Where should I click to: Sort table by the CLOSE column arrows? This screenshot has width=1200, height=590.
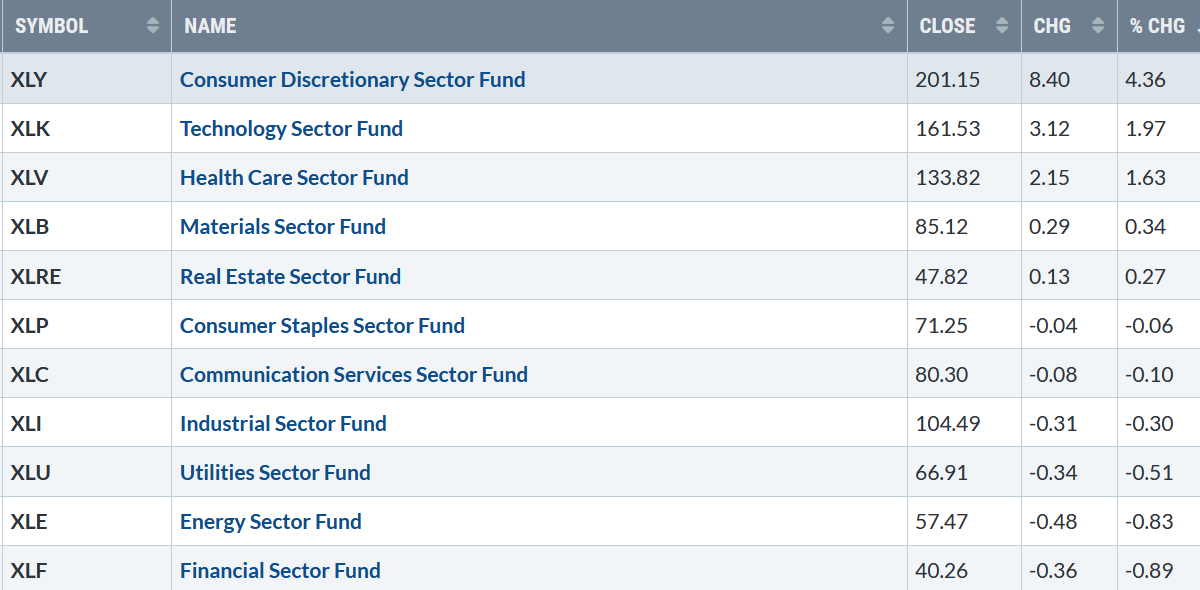(x=1002, y=26)
